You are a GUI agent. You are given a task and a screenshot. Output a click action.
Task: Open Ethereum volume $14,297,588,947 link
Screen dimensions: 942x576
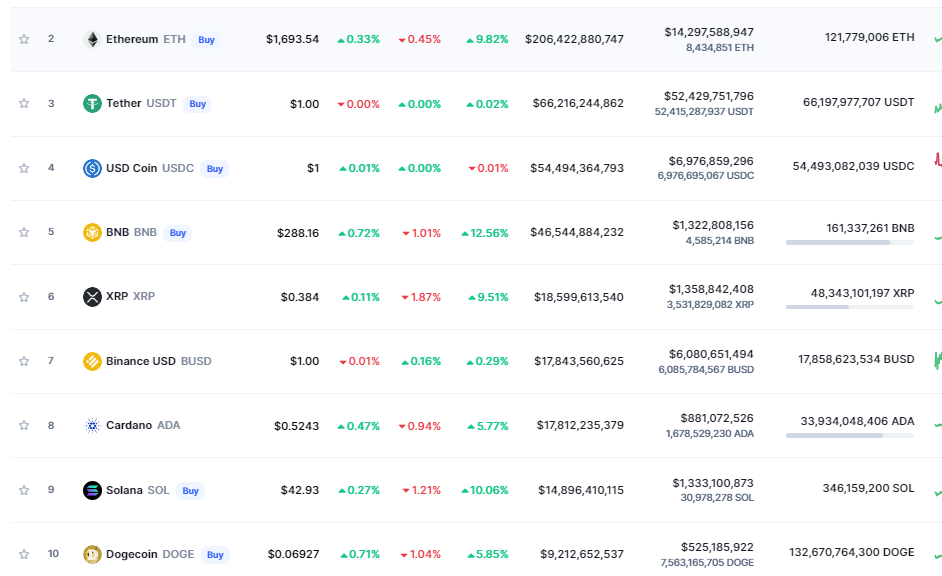[709, 32]
